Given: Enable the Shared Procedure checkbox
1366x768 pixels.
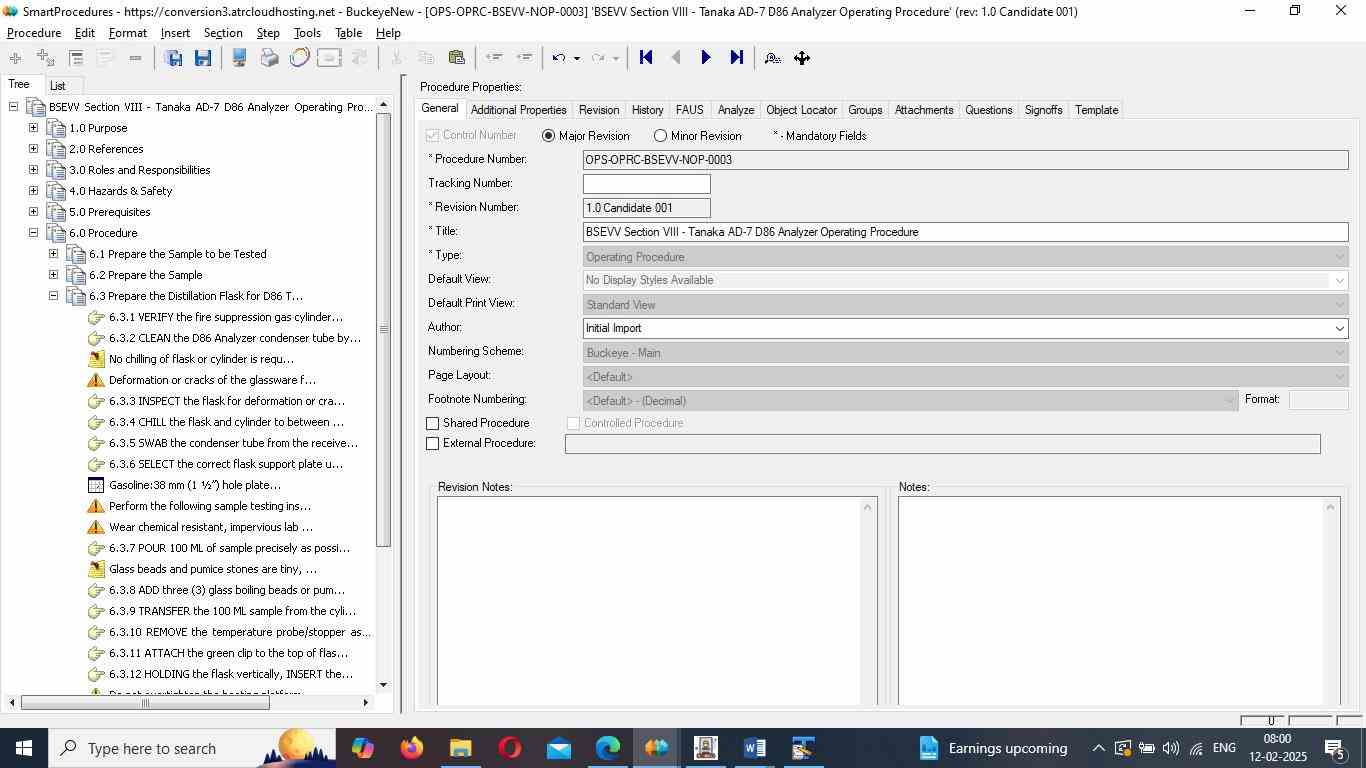Looking at the screenshot, I should pyautogui.click(x=433, y=424).
